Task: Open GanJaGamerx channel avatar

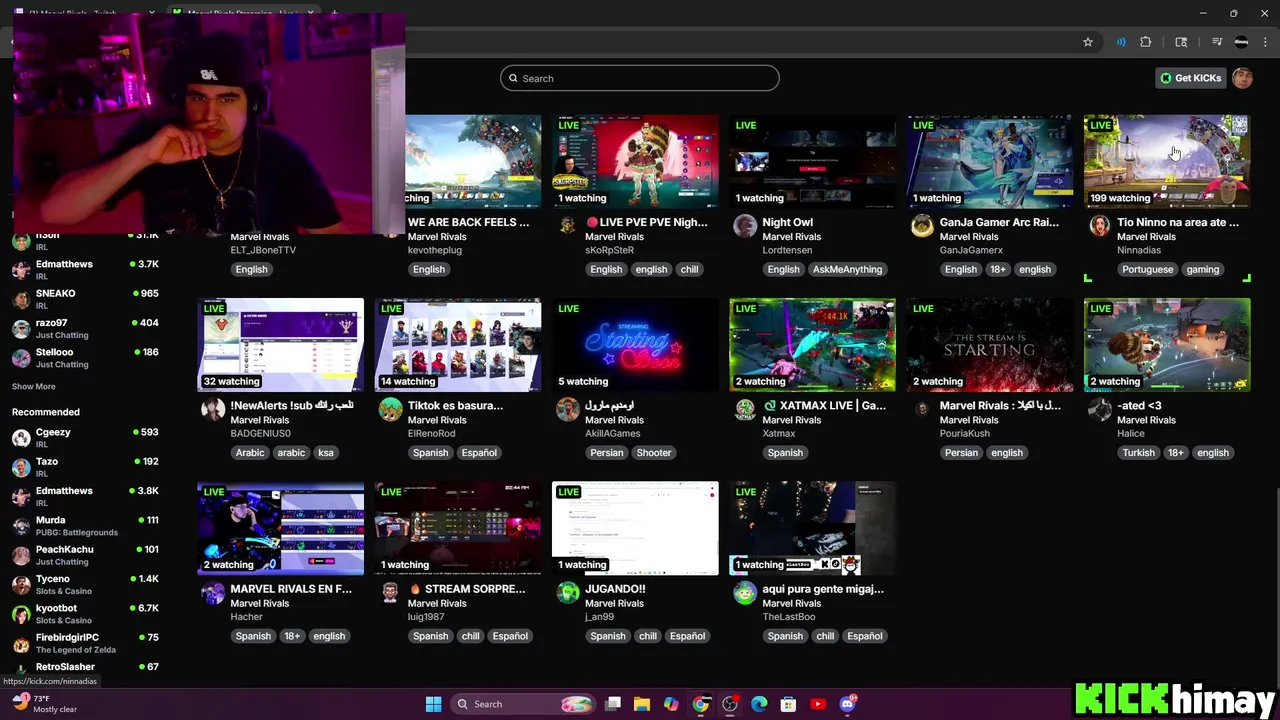Action: (922, 226)
